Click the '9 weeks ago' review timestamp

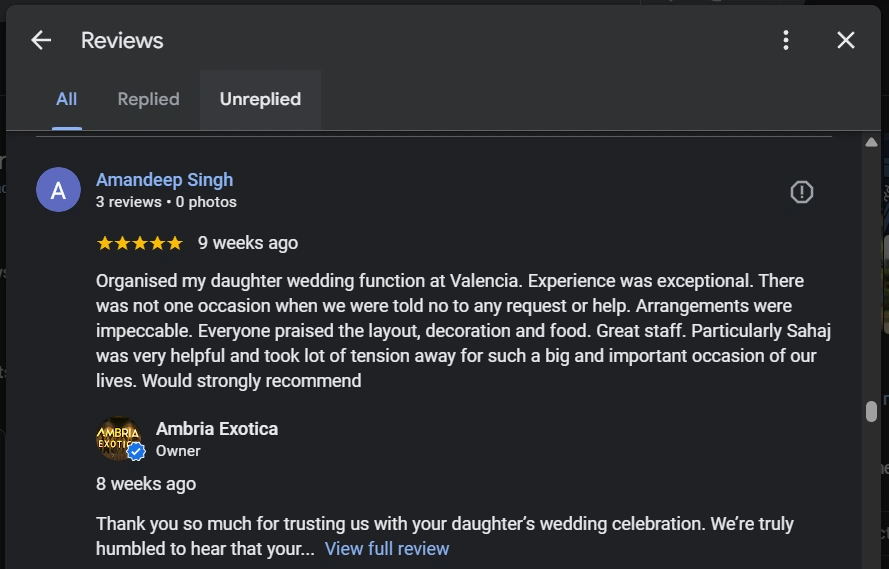pos(248,243)
